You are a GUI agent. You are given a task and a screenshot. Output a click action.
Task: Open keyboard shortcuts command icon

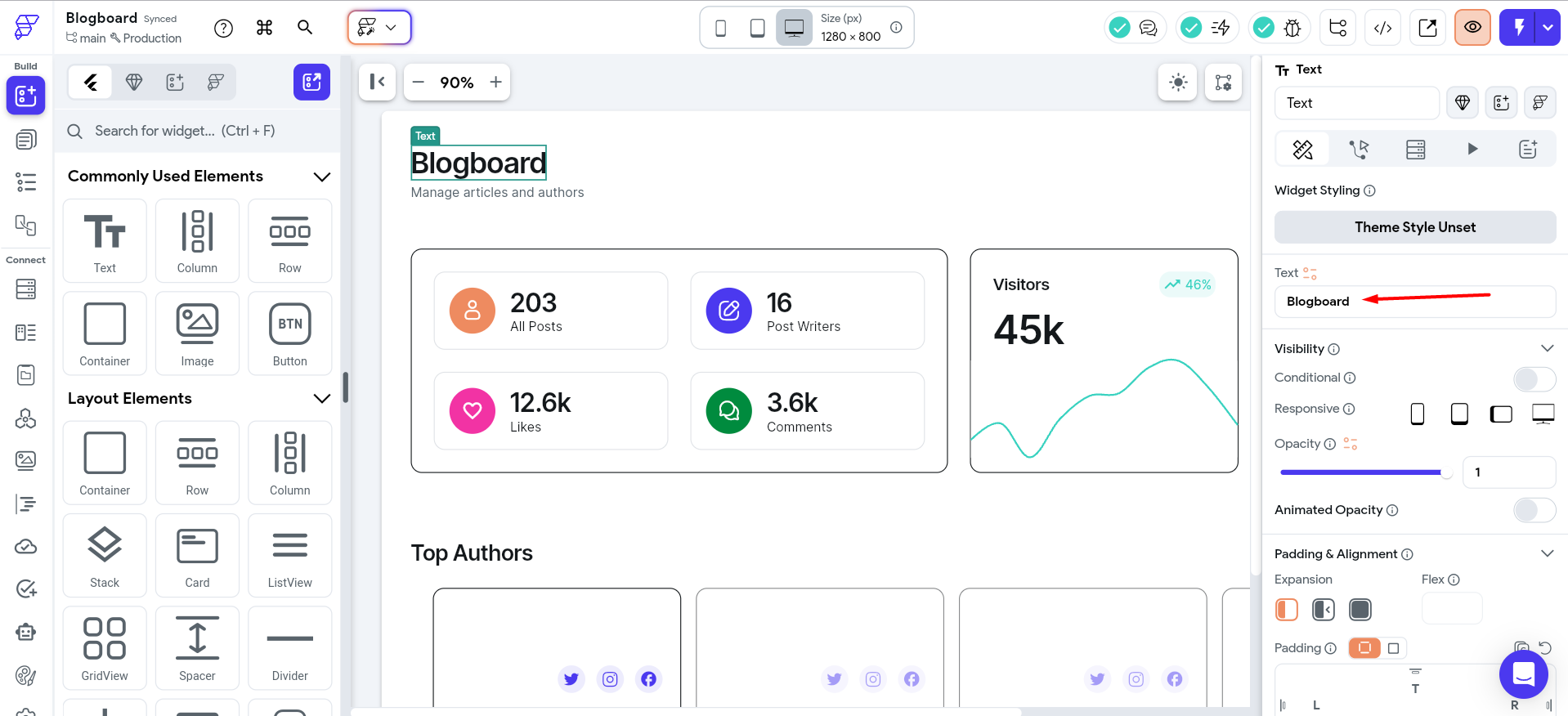(x=264, y=28)
